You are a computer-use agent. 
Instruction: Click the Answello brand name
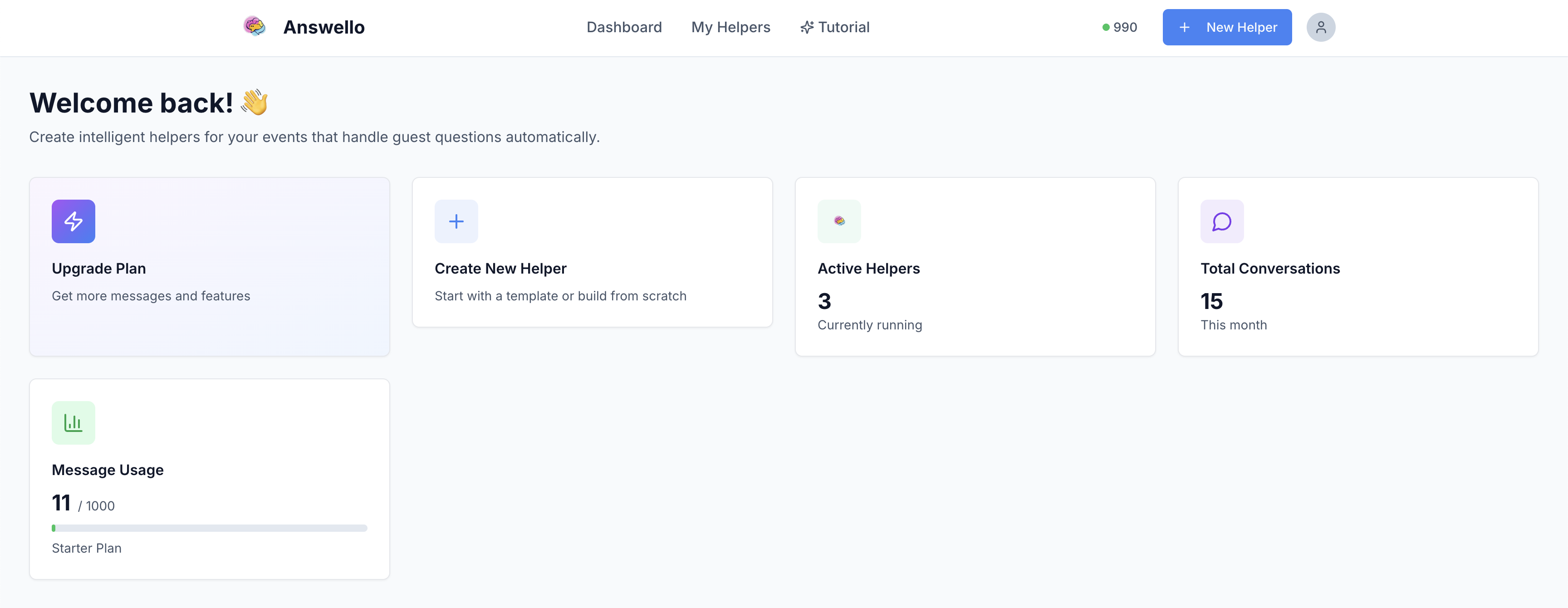tap(323, 27)
